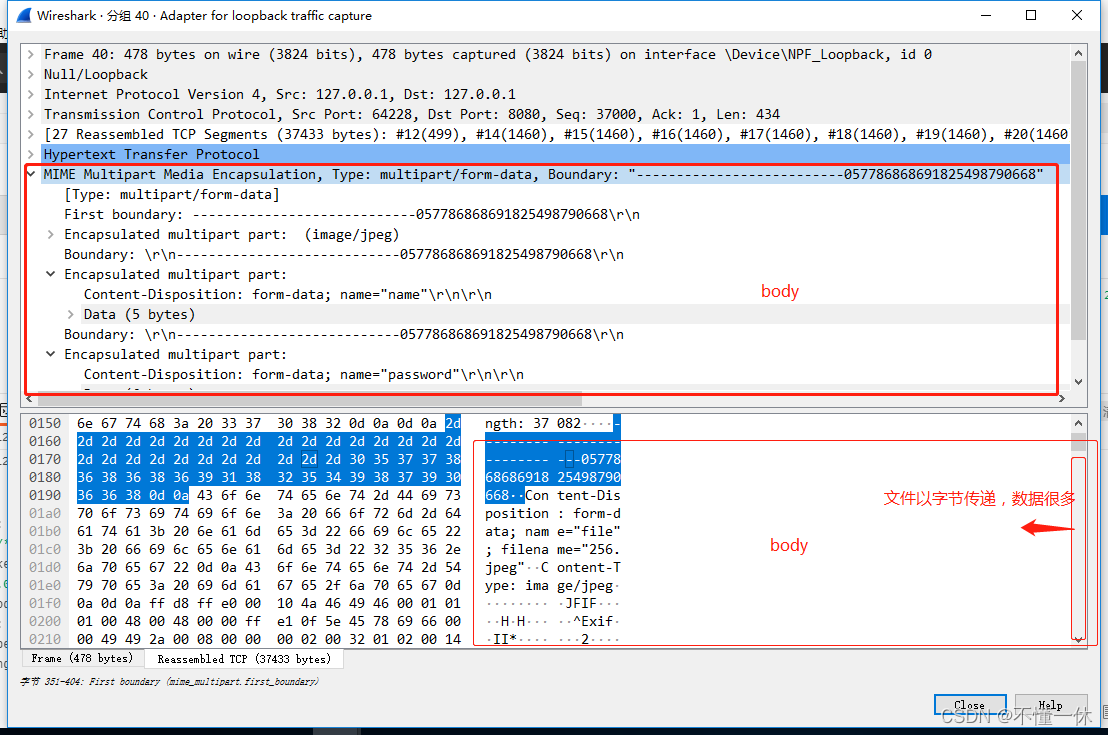The image size is (1108, 735).
Task: Click the Close button
Action: (970, 705)
